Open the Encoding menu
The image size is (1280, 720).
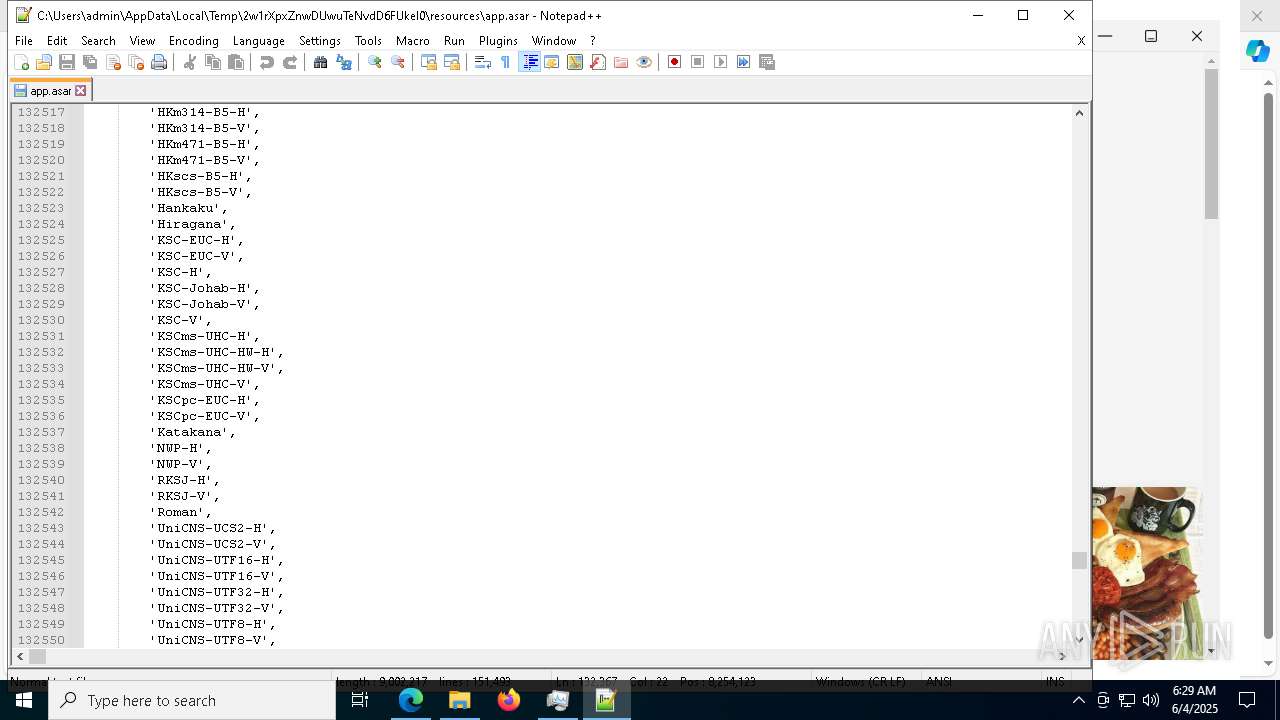[193, 41]
